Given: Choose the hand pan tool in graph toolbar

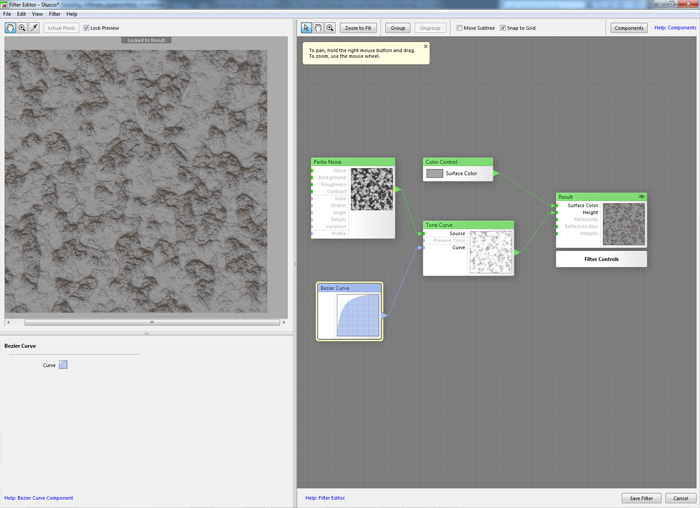Looking at the screenshot, I should click(318, 28).
